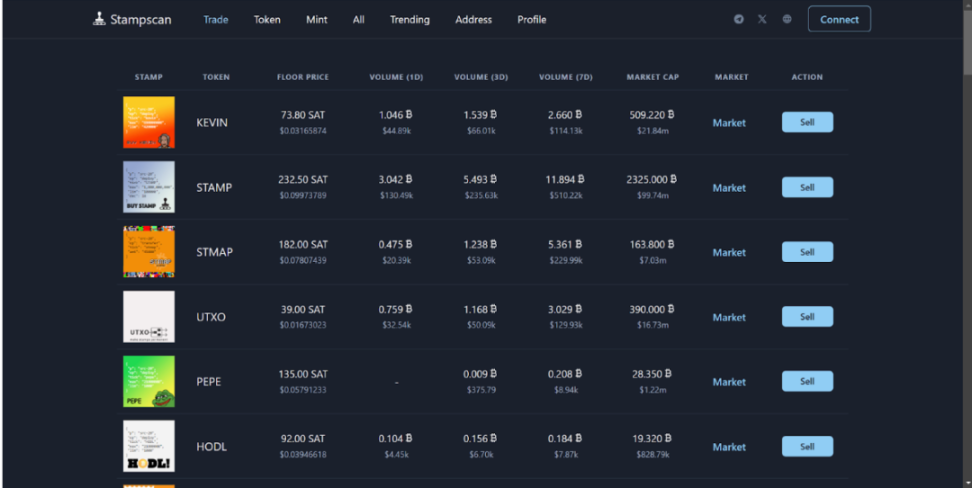Open Market link for STAMP token
972x488 pixels.
[729, 188]
